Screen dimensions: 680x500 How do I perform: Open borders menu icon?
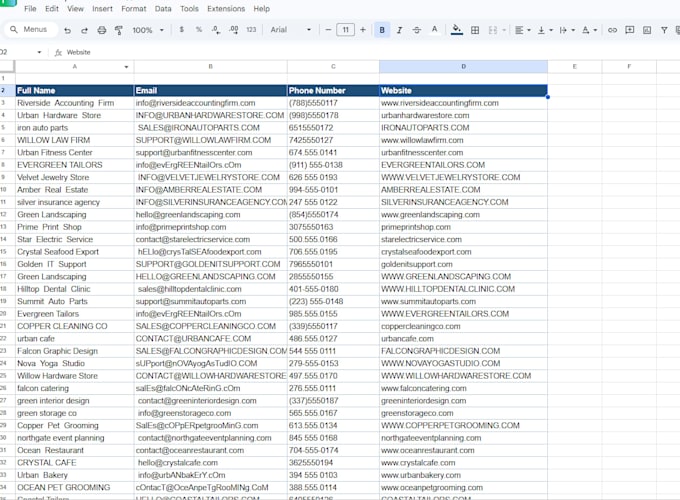[475, 30]
